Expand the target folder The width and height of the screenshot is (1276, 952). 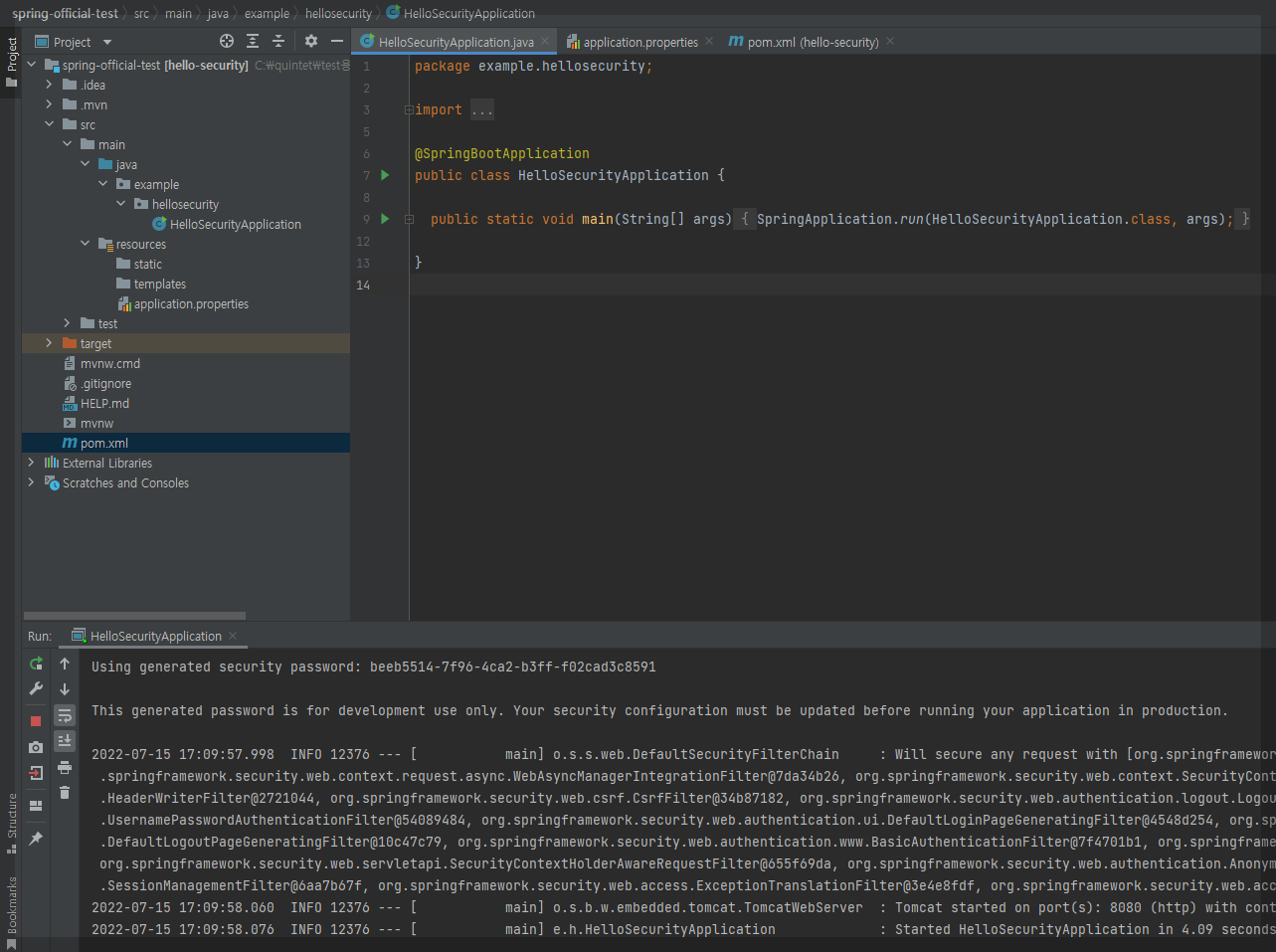49,343
